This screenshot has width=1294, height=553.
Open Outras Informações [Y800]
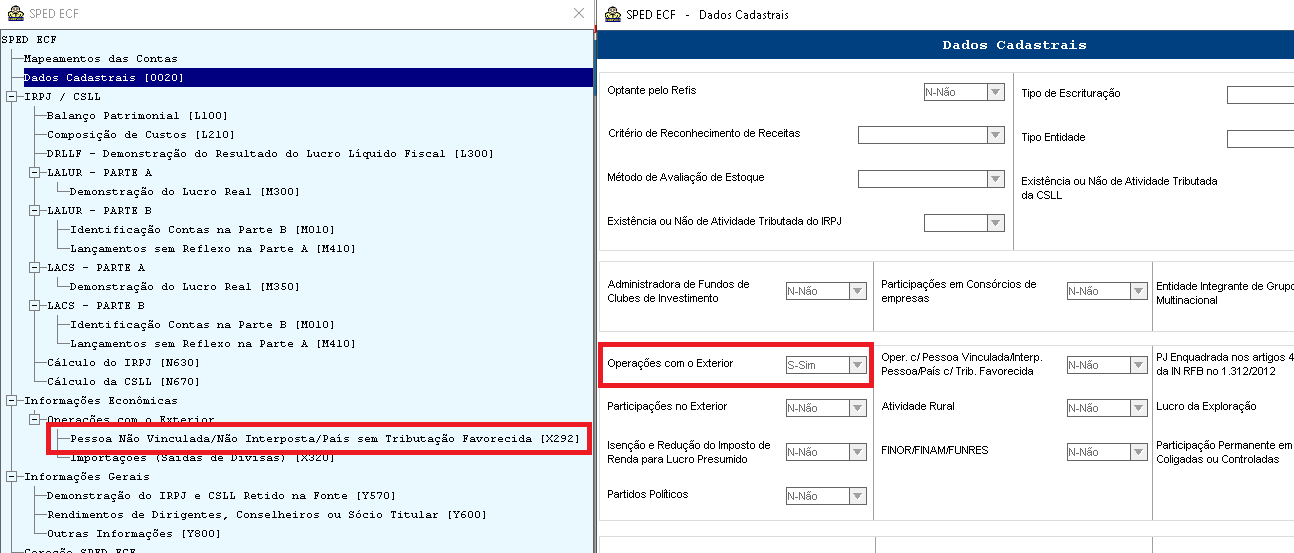tap(133, 534)
